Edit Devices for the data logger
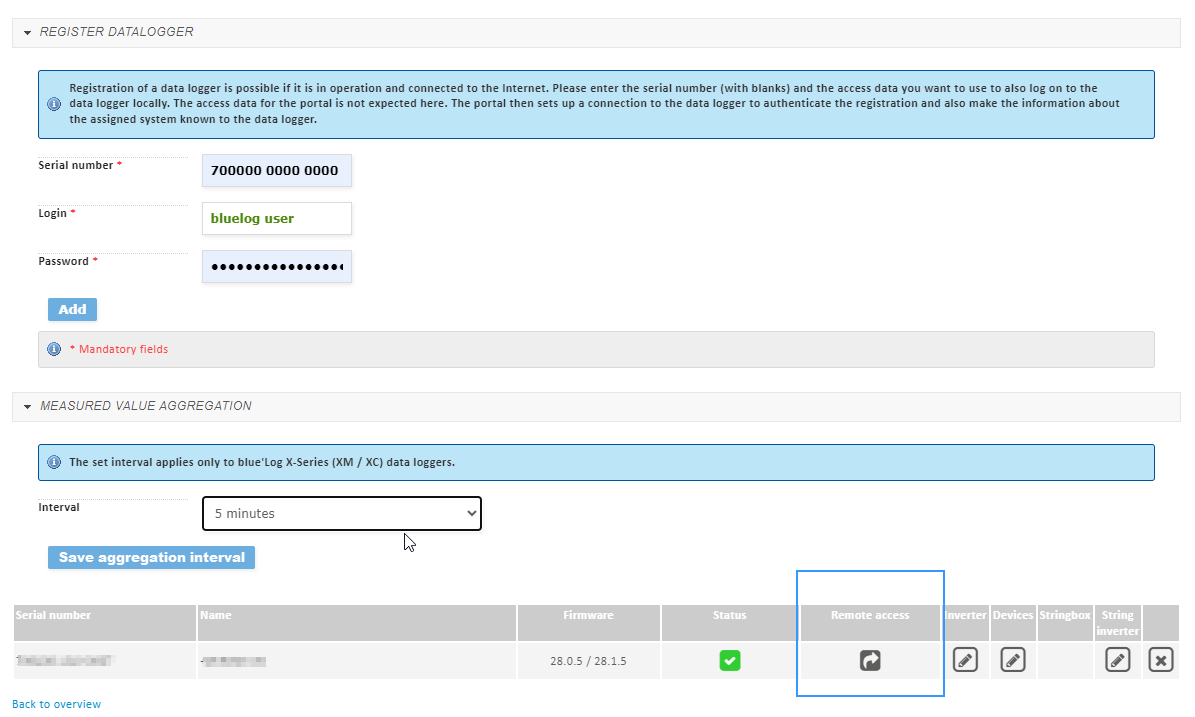Screen dimensions: 1195x717 tap(1012, 660)
